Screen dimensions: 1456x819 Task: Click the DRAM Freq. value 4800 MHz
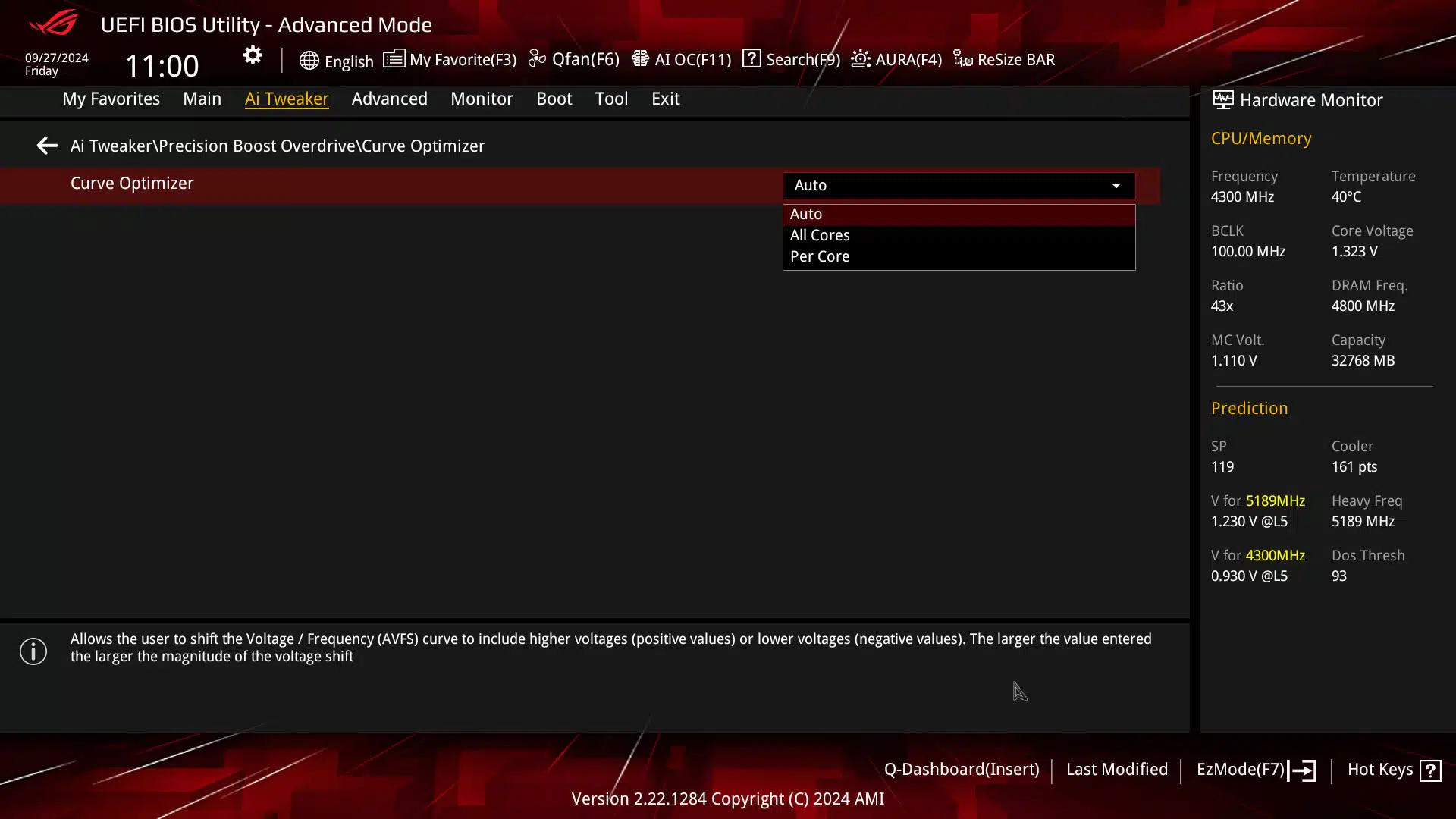1363,306
